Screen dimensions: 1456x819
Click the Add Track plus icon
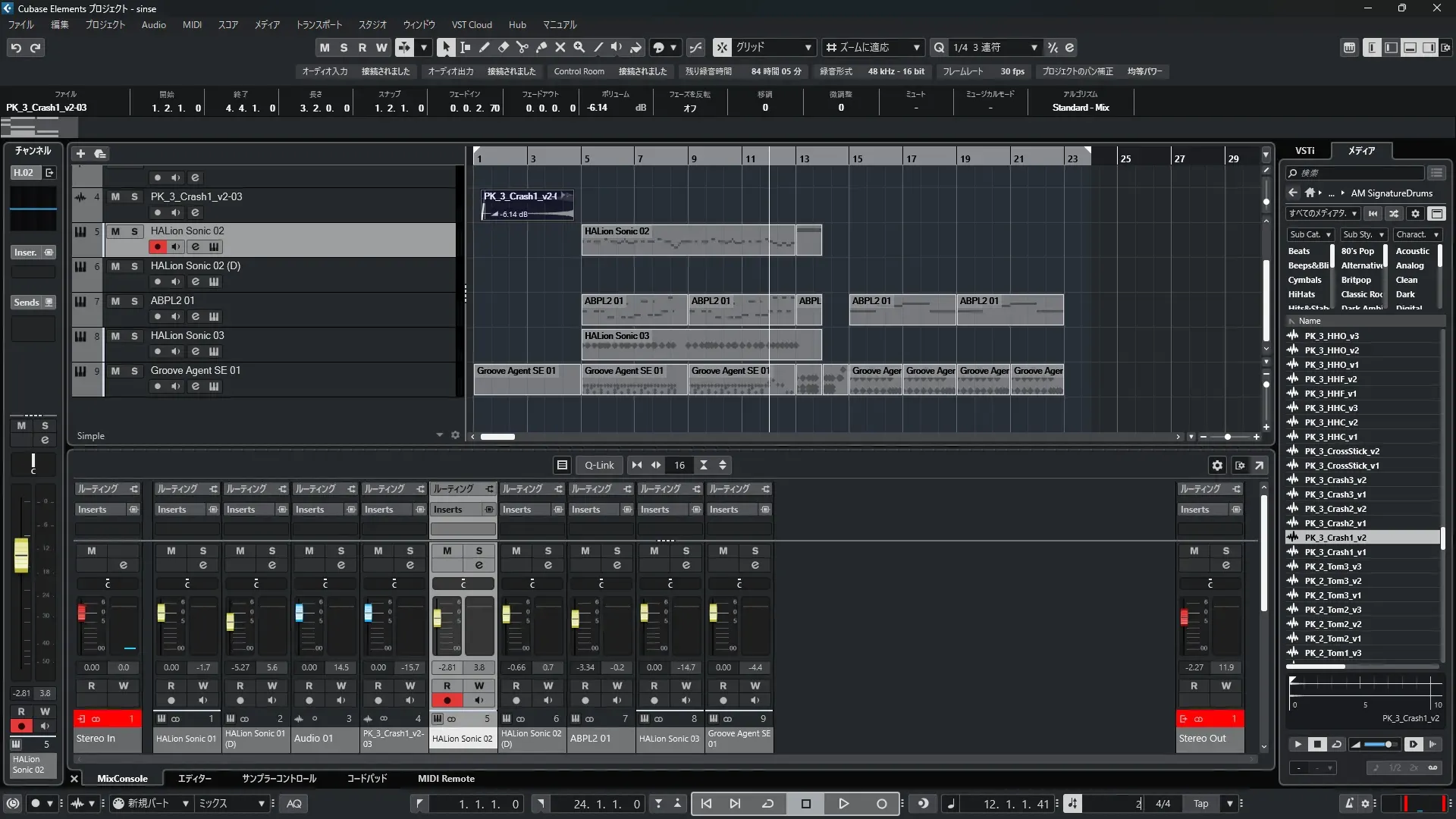click(80, 154)
